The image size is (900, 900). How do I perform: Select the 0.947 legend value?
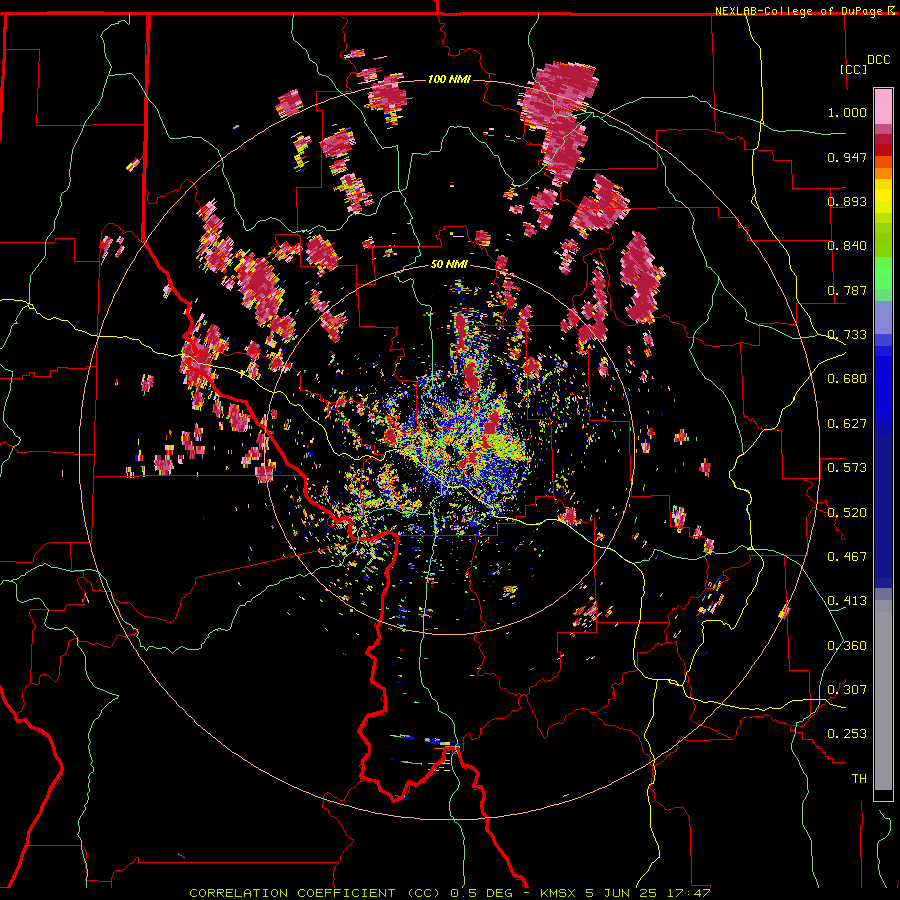847,157
